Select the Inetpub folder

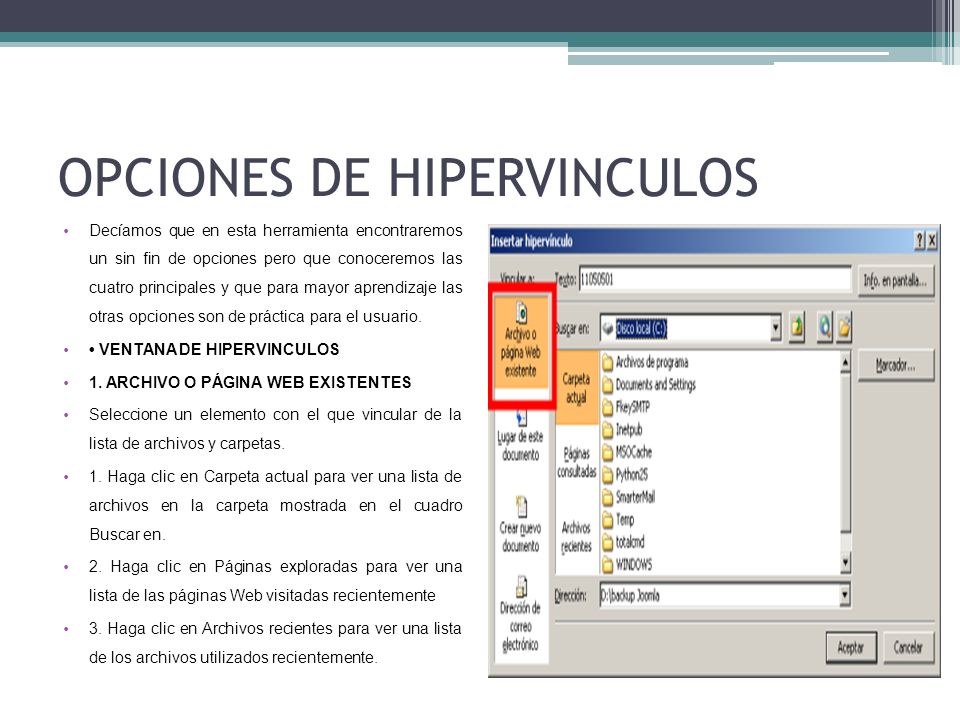coord(622,430)
